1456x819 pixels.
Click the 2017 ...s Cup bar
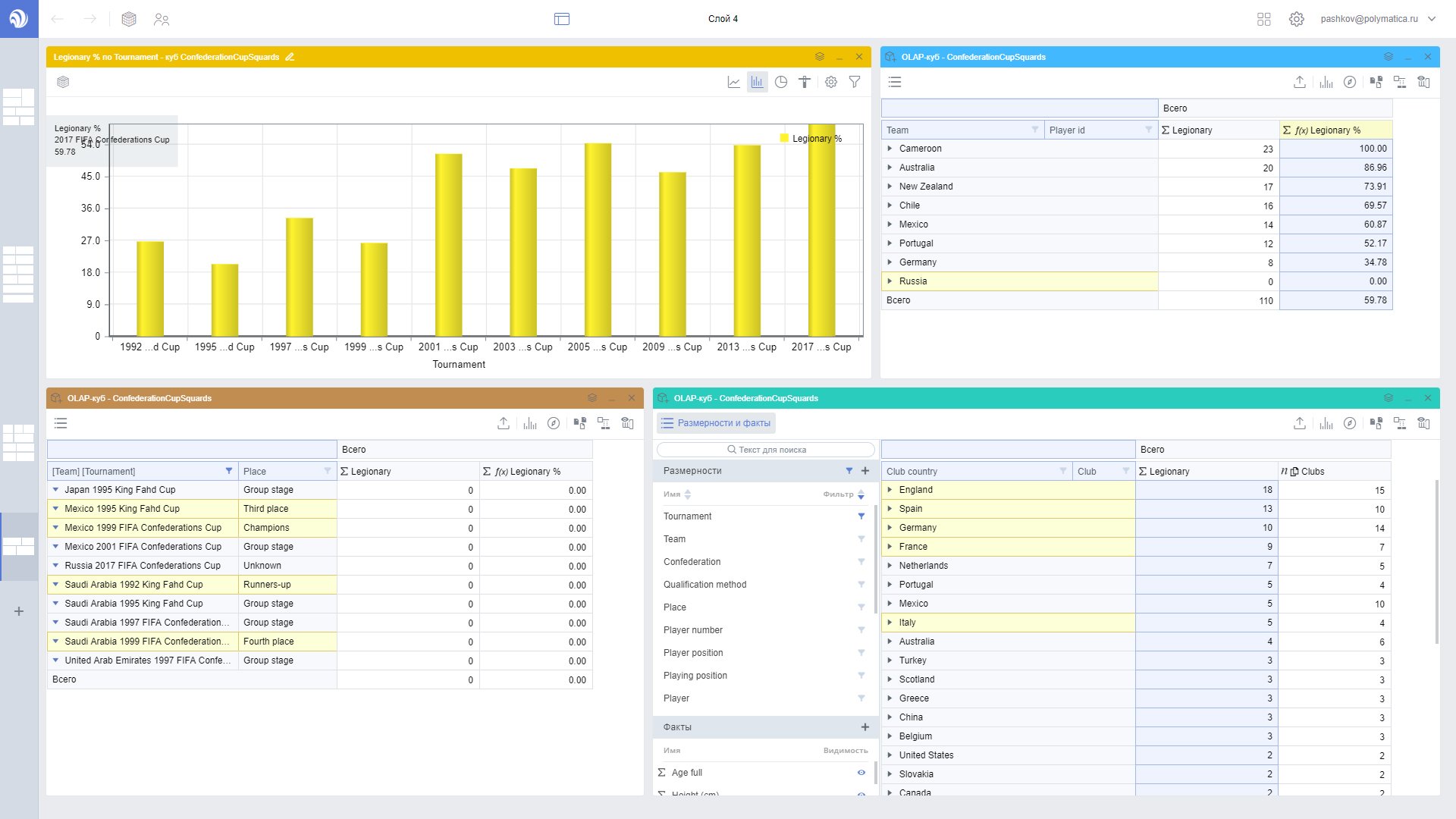pyautogui.click(x=821, y=230)
